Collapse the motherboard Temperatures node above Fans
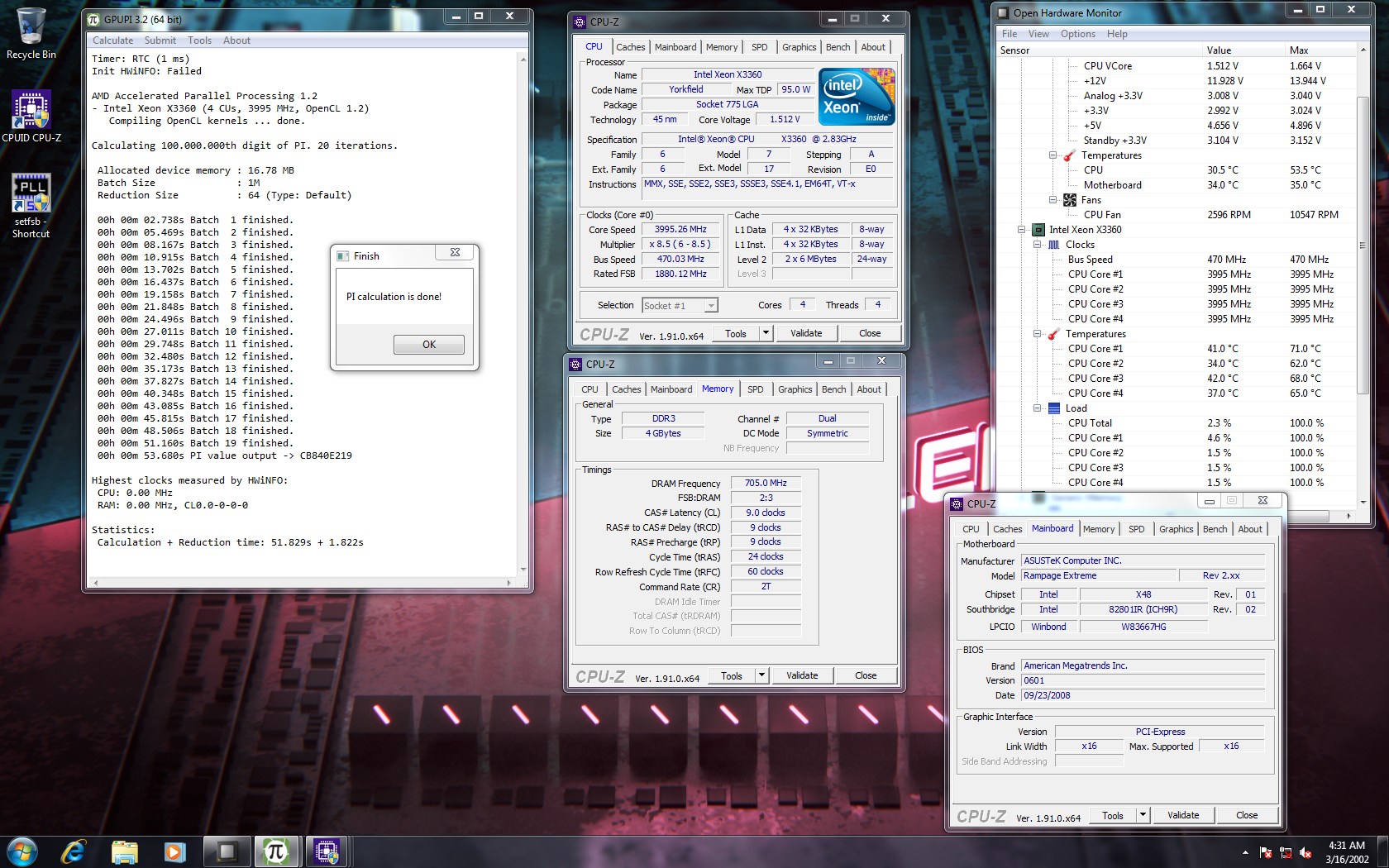The height and width of the screenshot is (868, 1389). coord(1053,155)
